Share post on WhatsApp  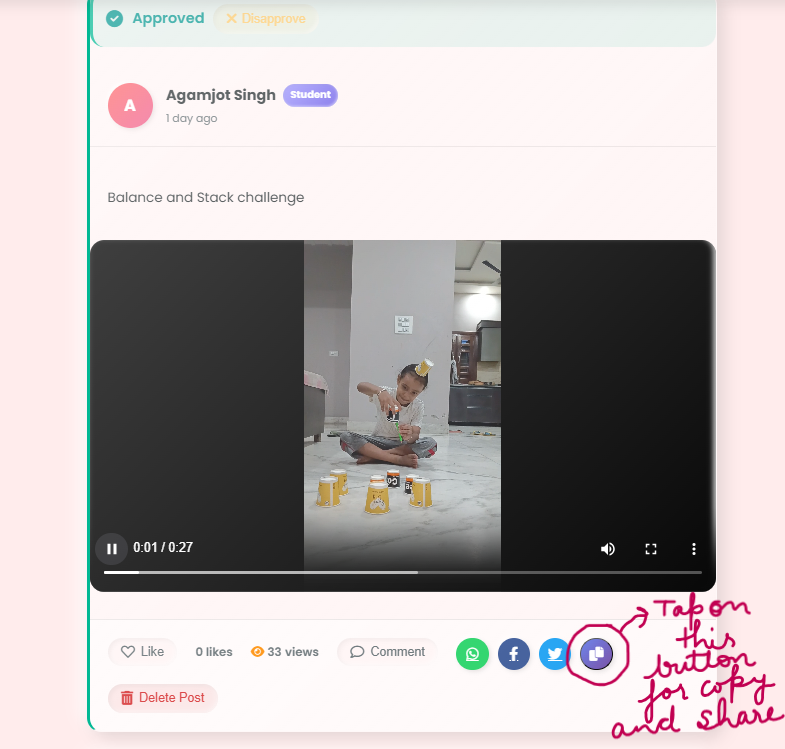click(x=472, y=654)
